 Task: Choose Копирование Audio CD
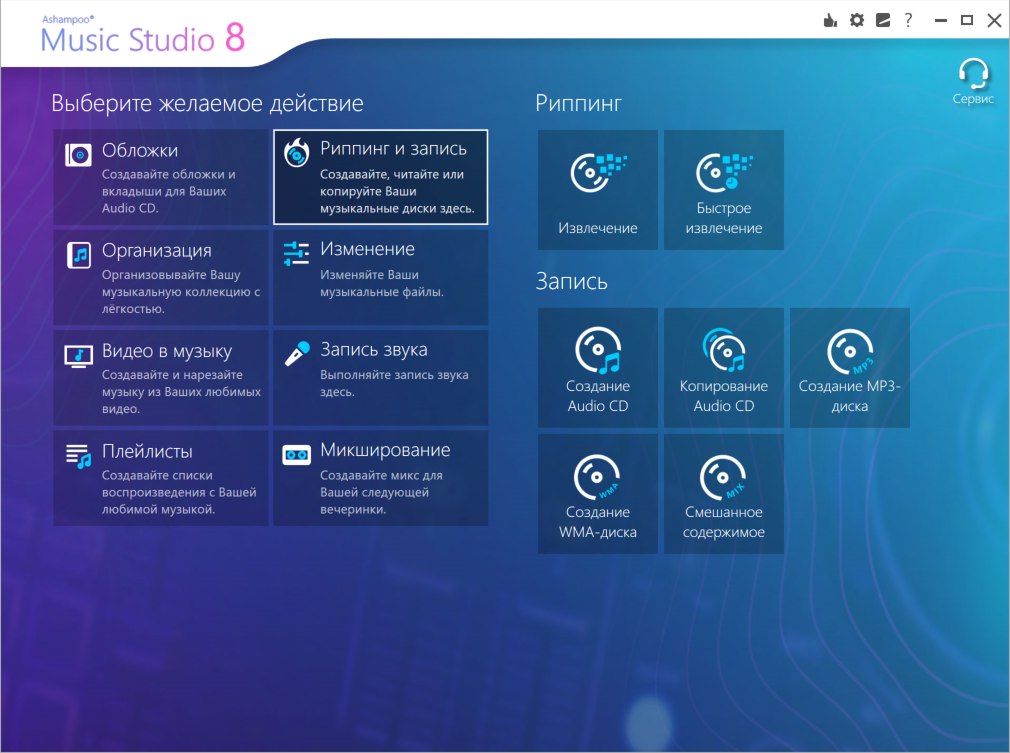tap(724, 368)
